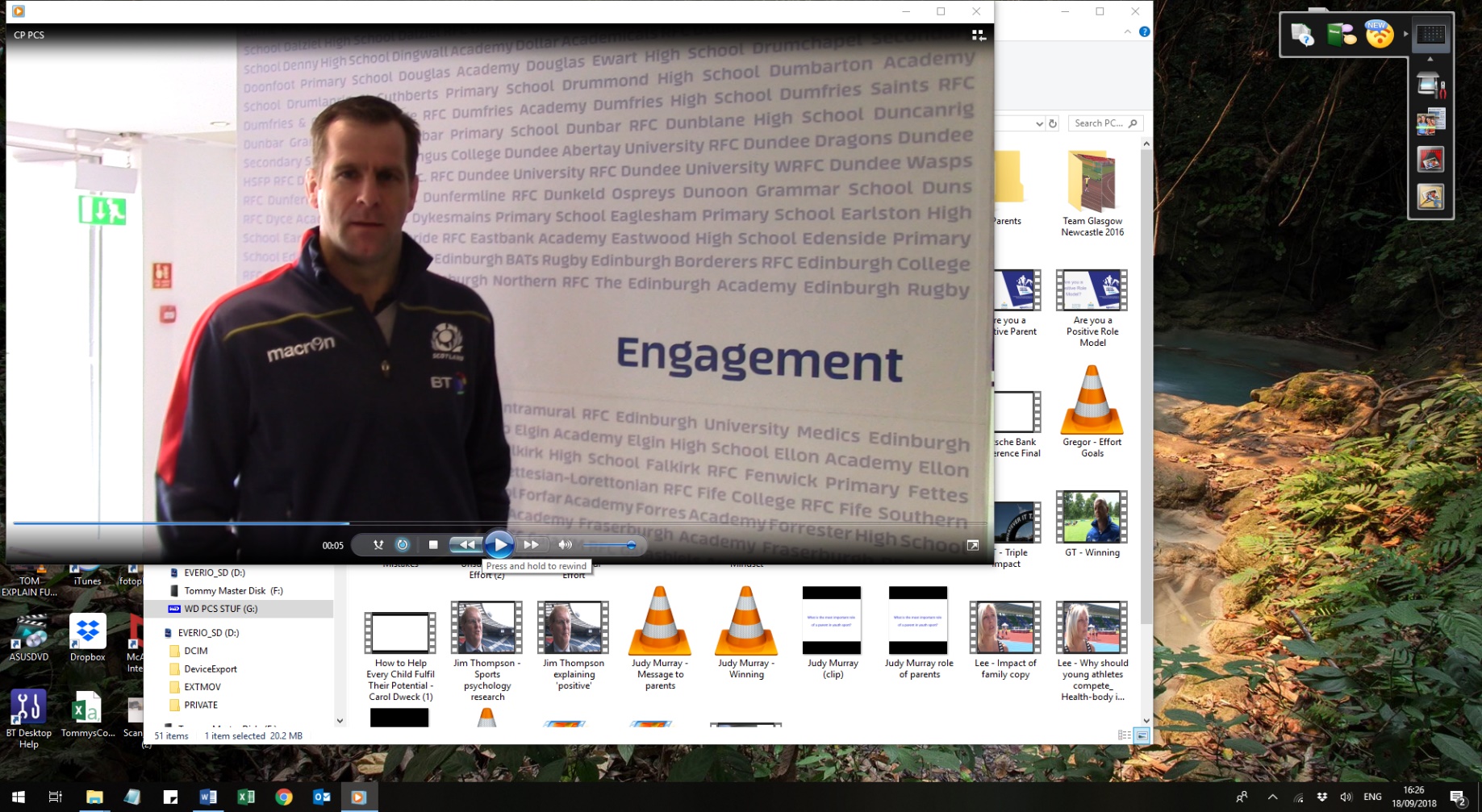Image resolution: width=1482 pixels, height=812 pixels.
Task: Click the rewind button in player
Action: point(466,545)
